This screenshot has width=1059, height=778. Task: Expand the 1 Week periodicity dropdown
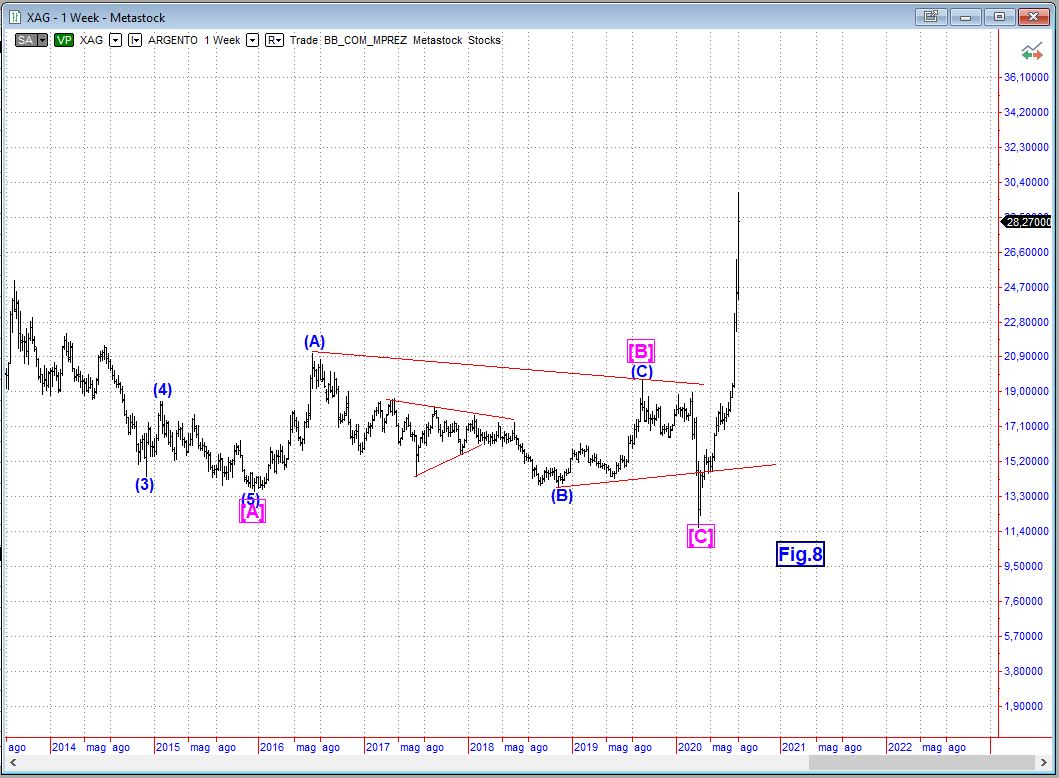point(252,40)
